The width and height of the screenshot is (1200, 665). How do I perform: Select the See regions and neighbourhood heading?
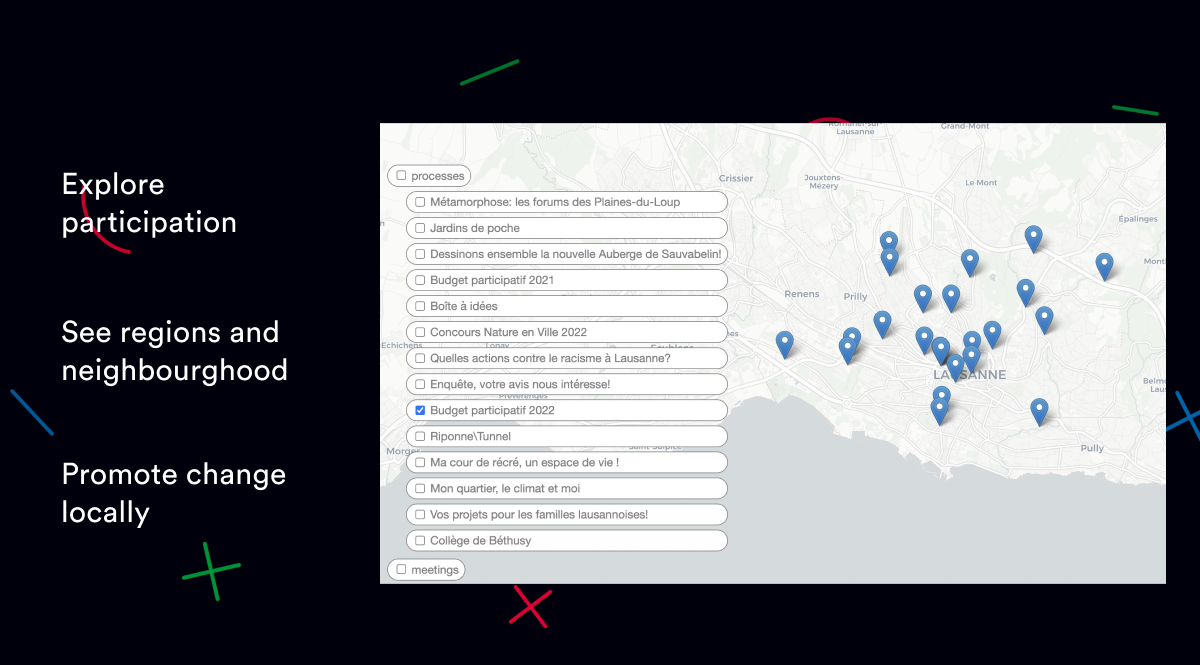[x=174, y=351]
